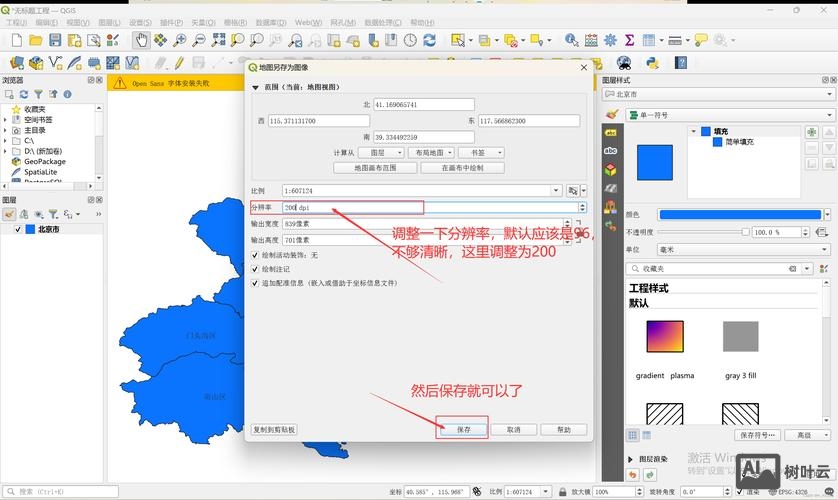Image resolution: width=838 pixels, height=500 pixels.
Task: Click the Refresh map icon
Action: (x=429, y=40)
